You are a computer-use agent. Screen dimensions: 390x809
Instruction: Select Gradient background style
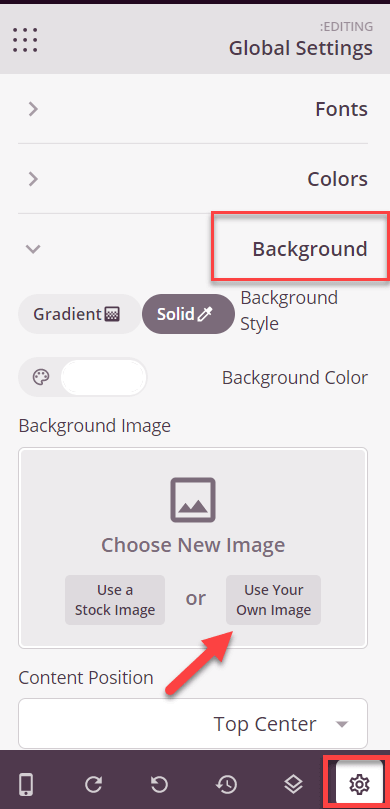tap(79, 314)
